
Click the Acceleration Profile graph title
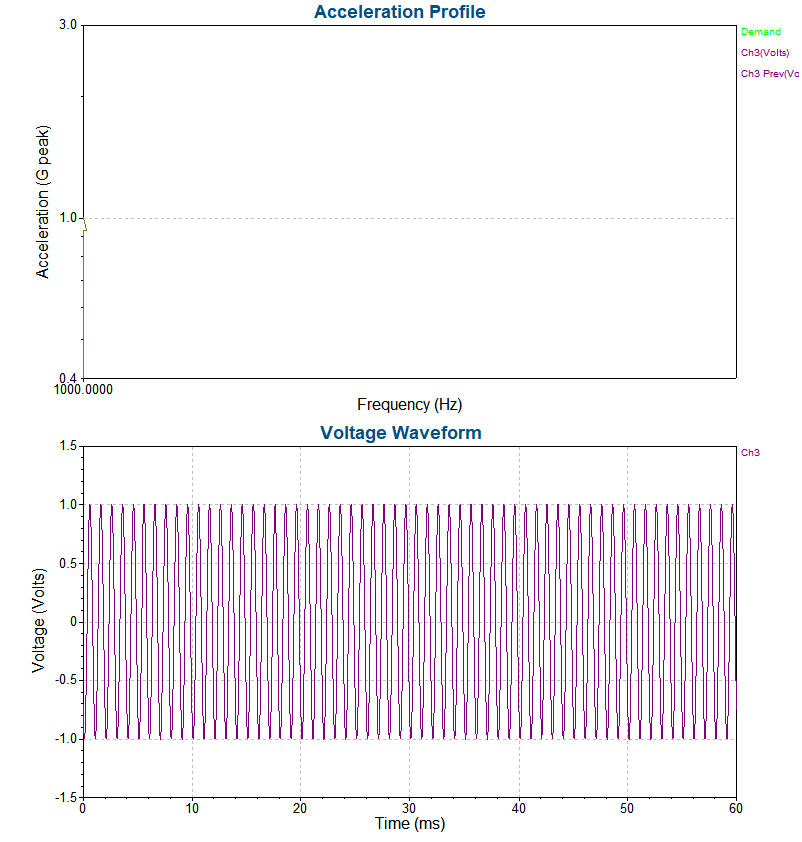pyautogui.click(x=399, y=12)
